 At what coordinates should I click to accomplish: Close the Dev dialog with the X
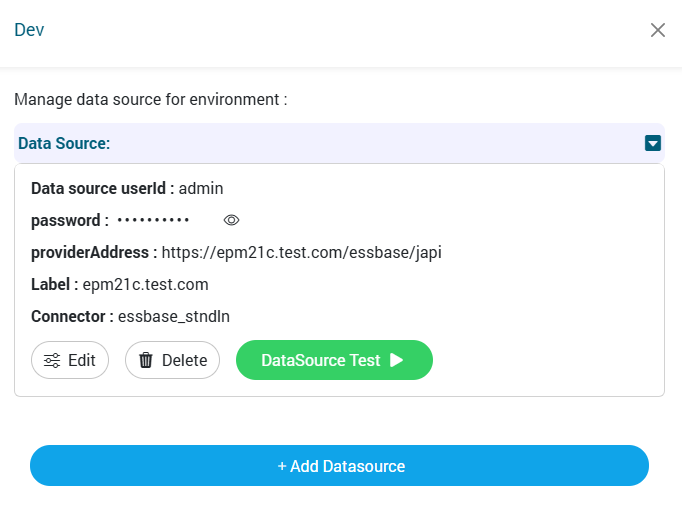pyautogui.click(x=658, y=30)
